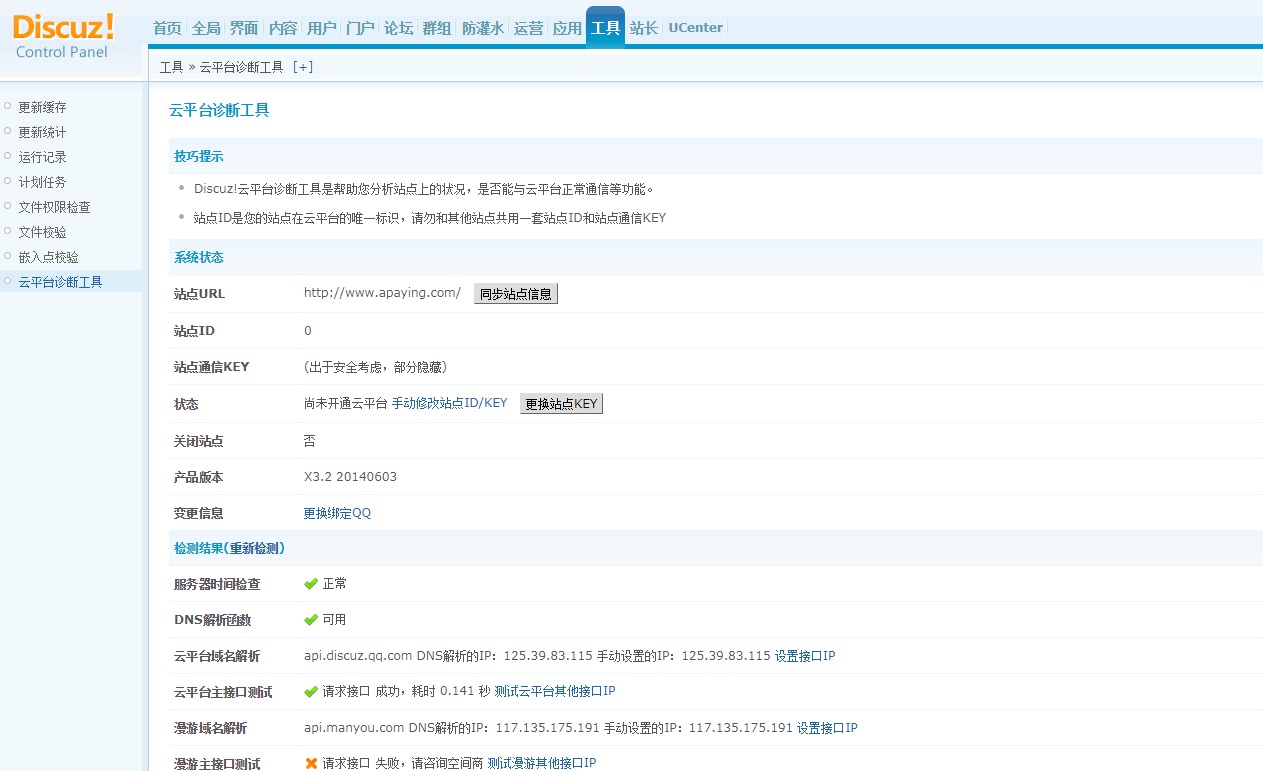Open the 群组 top menu

437,28
